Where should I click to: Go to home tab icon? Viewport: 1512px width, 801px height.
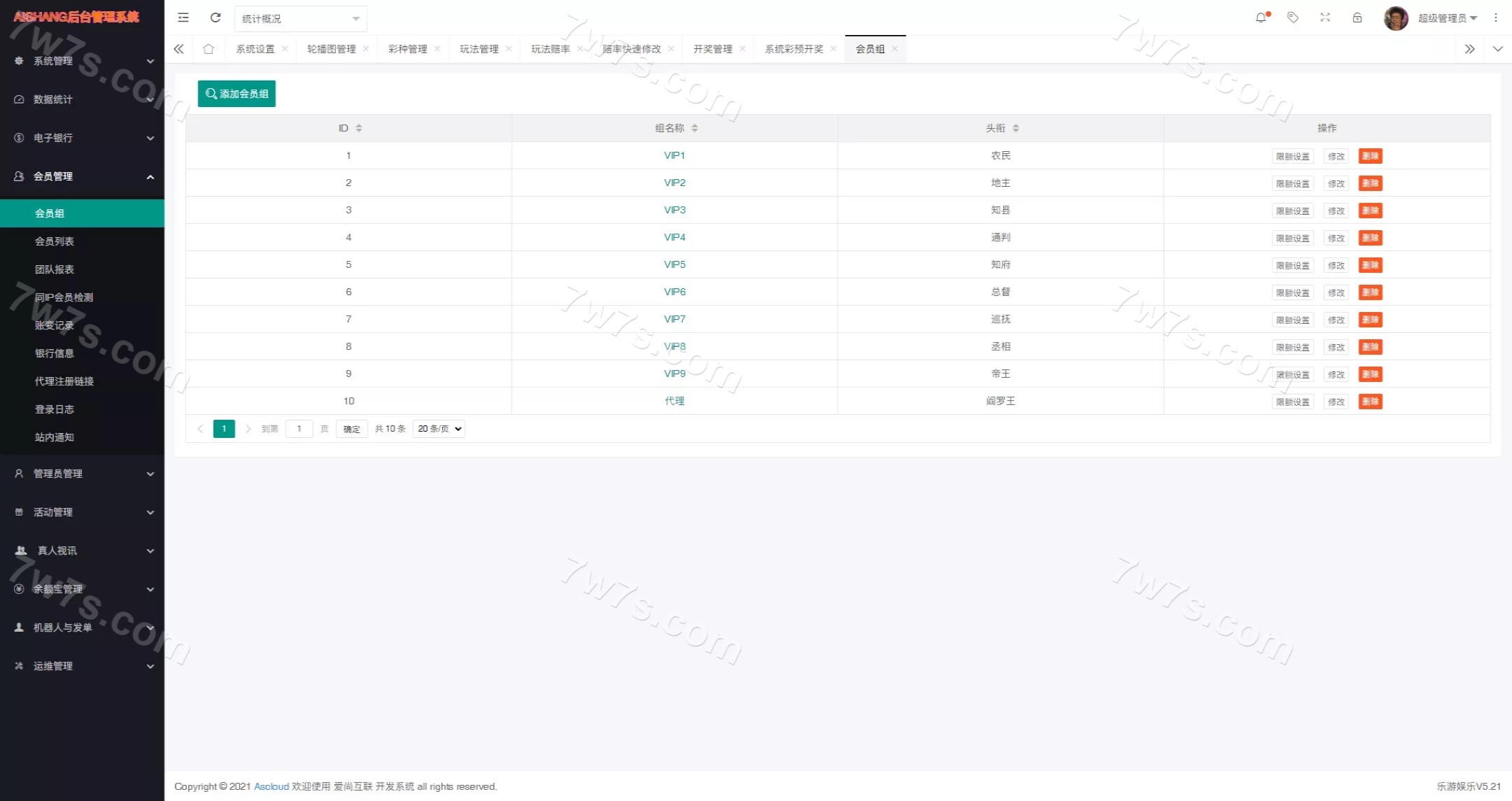(209, 49)
